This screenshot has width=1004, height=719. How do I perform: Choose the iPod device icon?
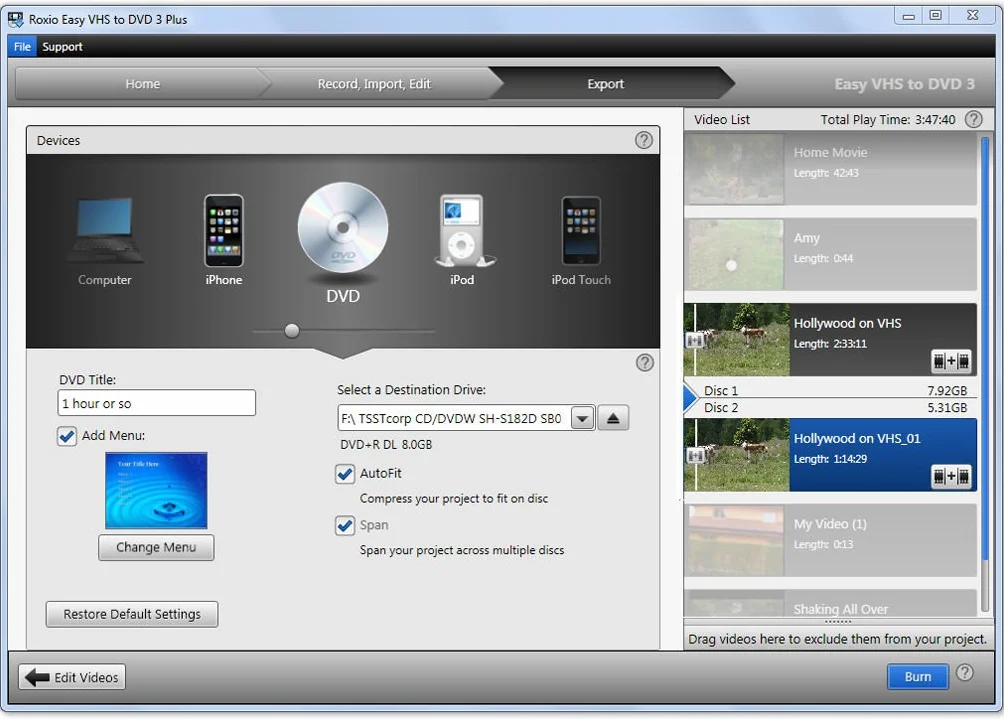pos(462,230)
